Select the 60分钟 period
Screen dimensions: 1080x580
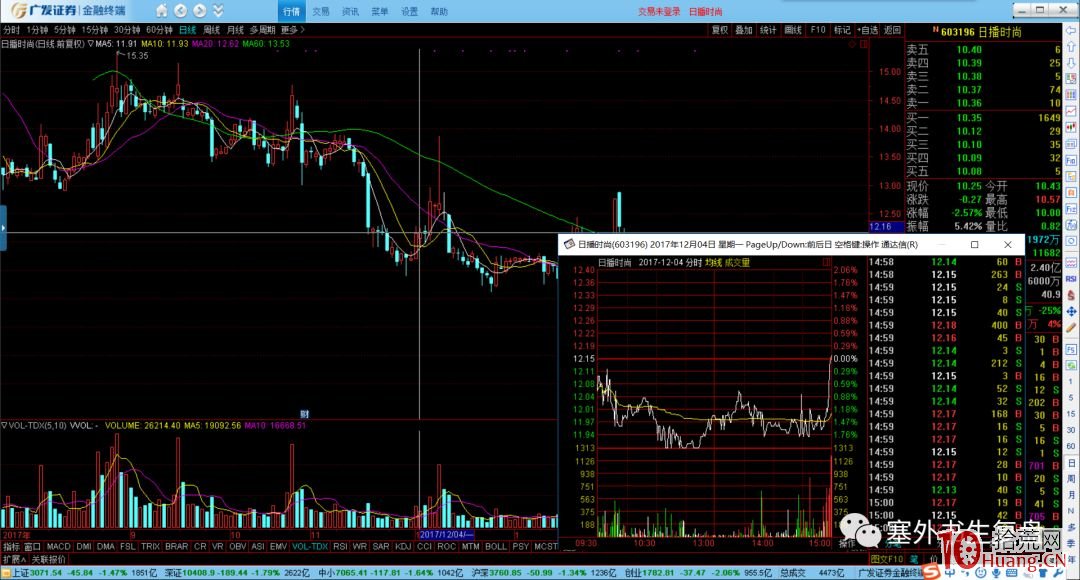point(160,30)
